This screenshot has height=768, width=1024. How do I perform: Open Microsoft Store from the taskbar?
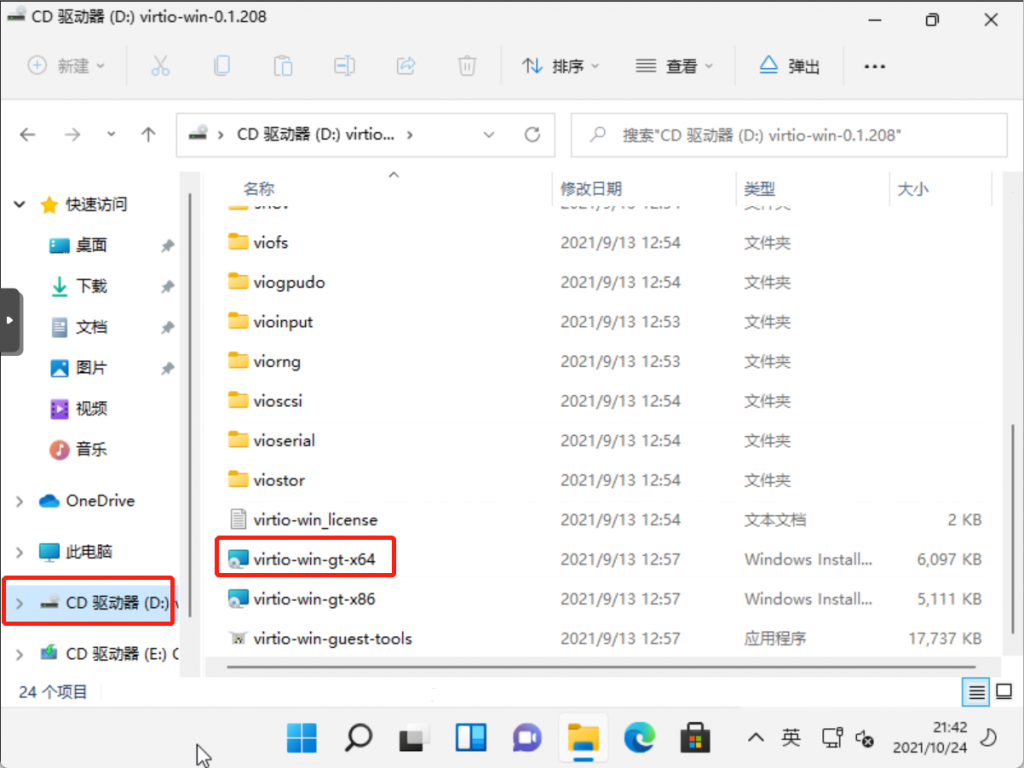click(x=696, y=737)
